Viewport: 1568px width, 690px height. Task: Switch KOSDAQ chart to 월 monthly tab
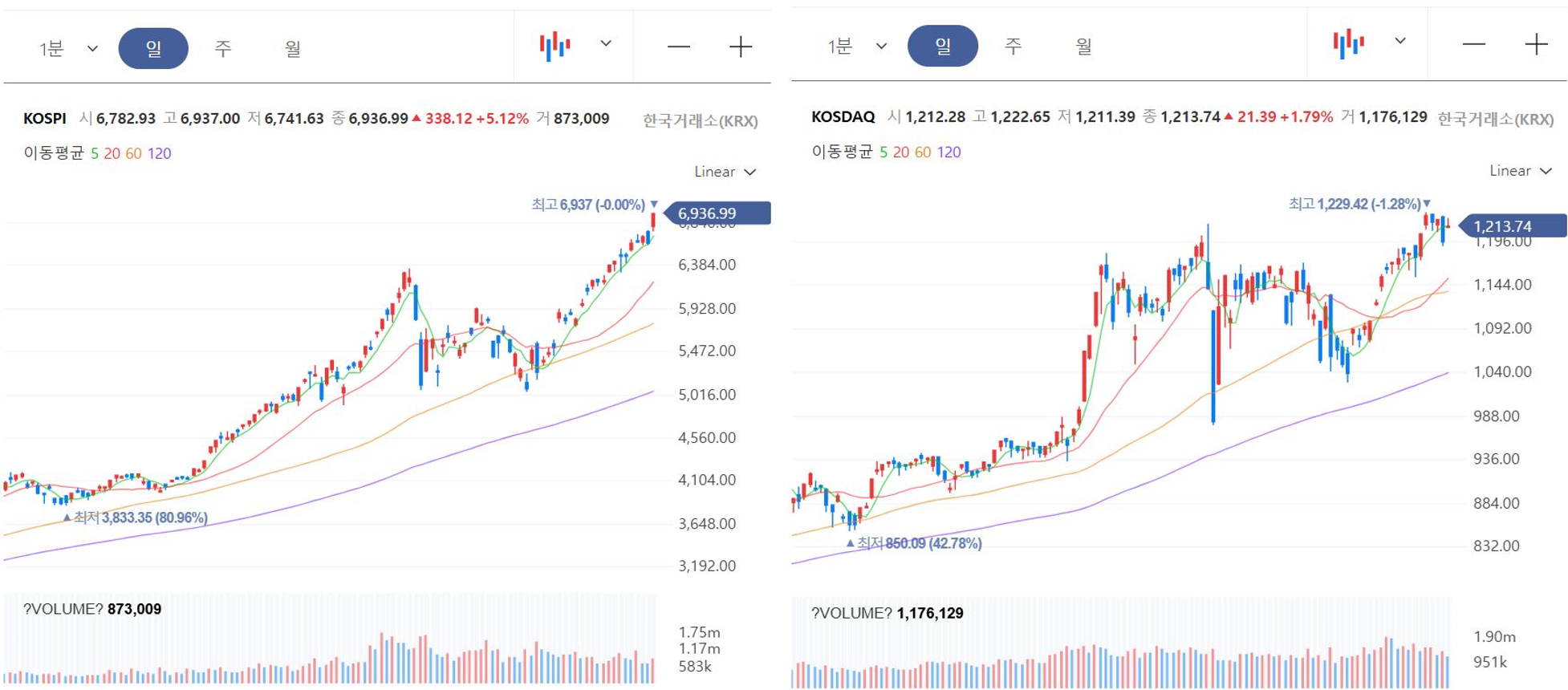coord(1084,47)
